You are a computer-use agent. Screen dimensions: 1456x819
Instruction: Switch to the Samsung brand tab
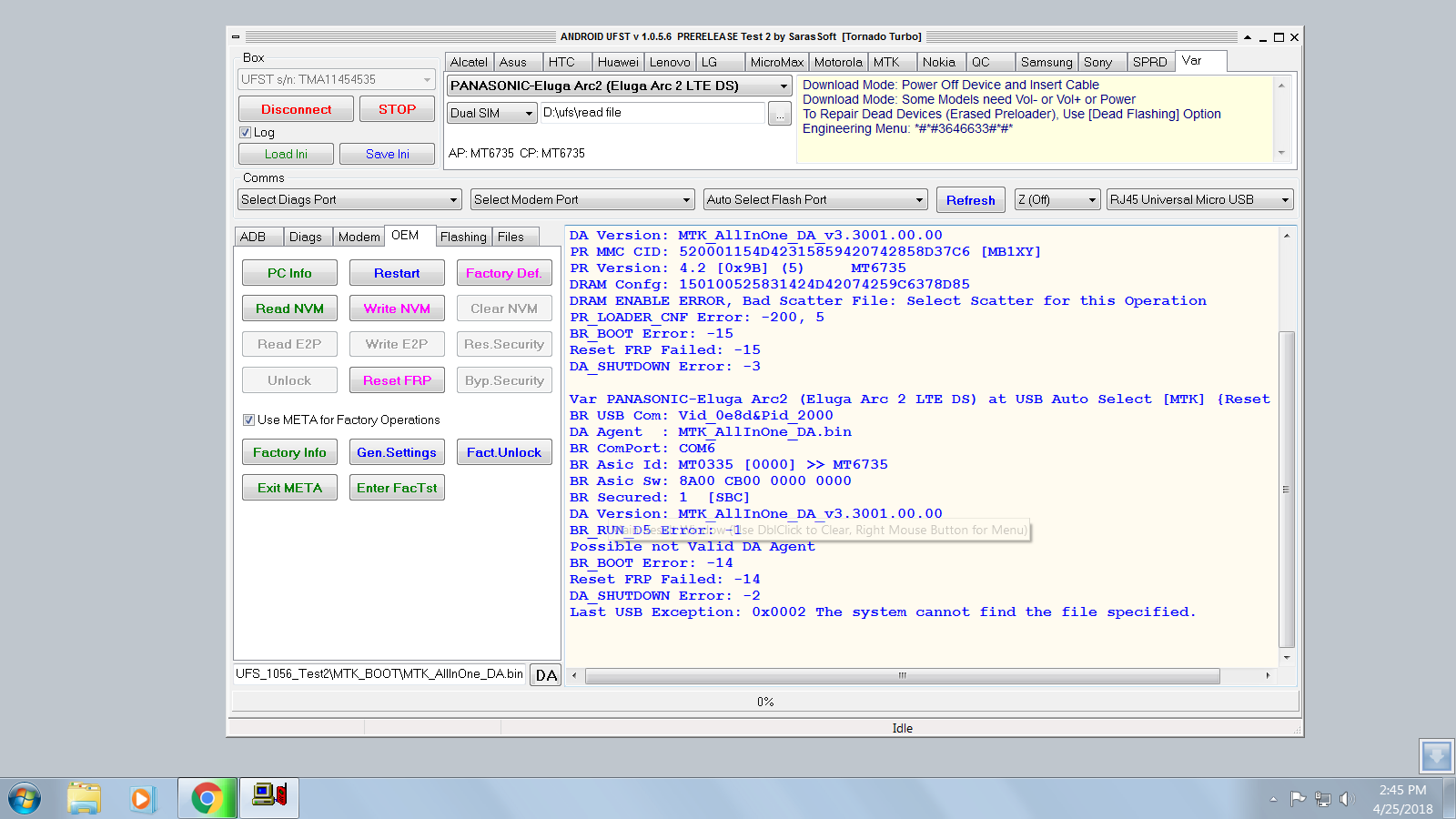pyautogui.click(x=1046, y=62)
